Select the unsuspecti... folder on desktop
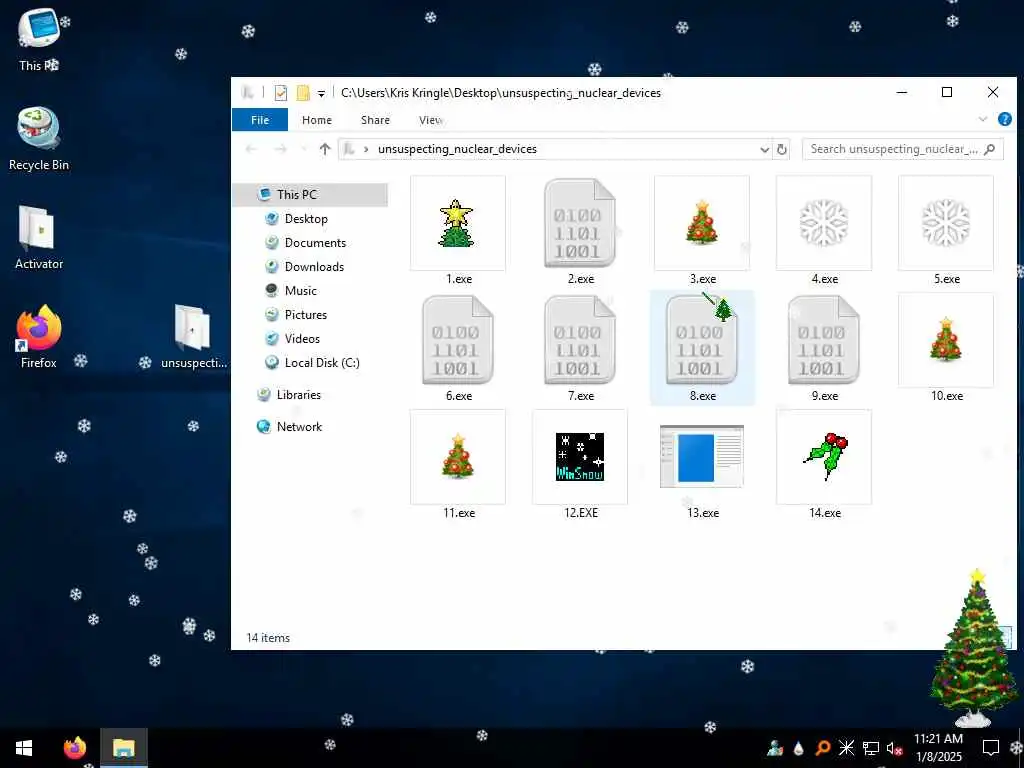Screen dimensions: 1024x768 click(193, 337)
